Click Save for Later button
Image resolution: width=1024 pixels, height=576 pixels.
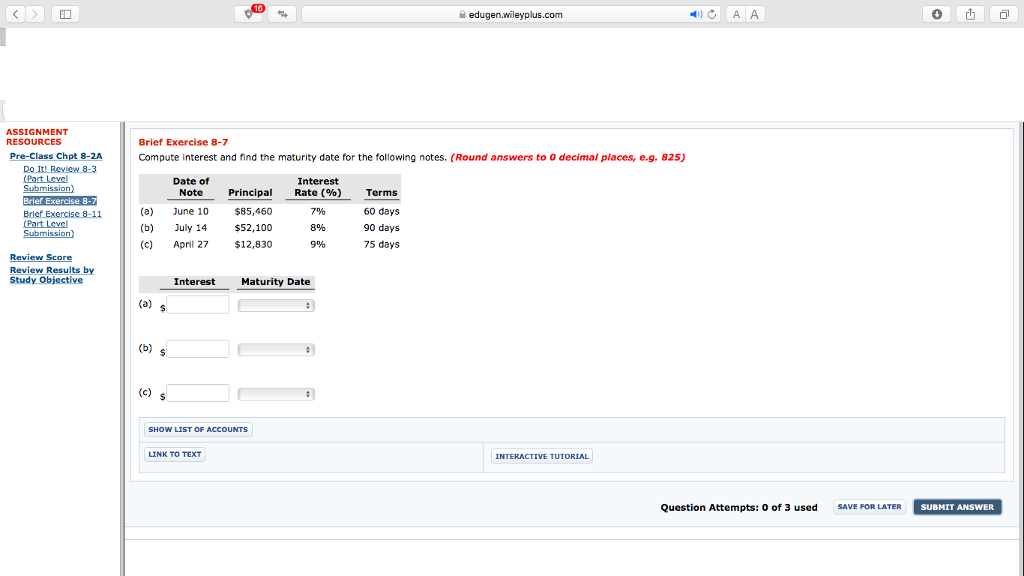pyautogui.click(x=869, y=507)
